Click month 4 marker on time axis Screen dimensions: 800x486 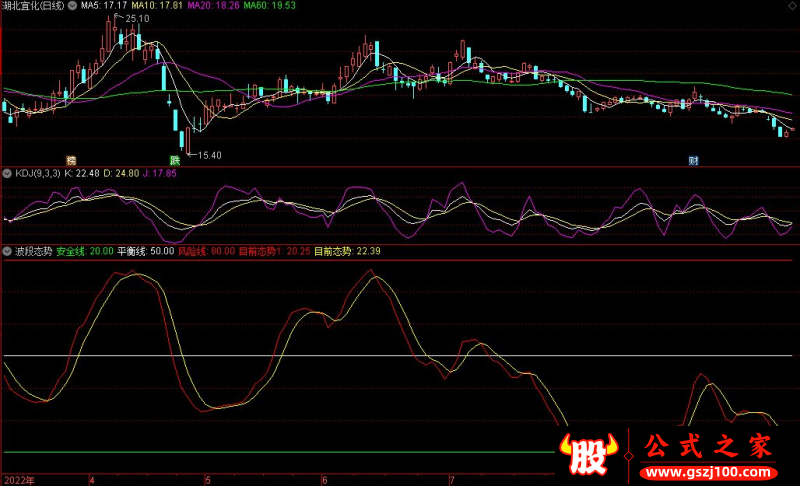[92, 480]
